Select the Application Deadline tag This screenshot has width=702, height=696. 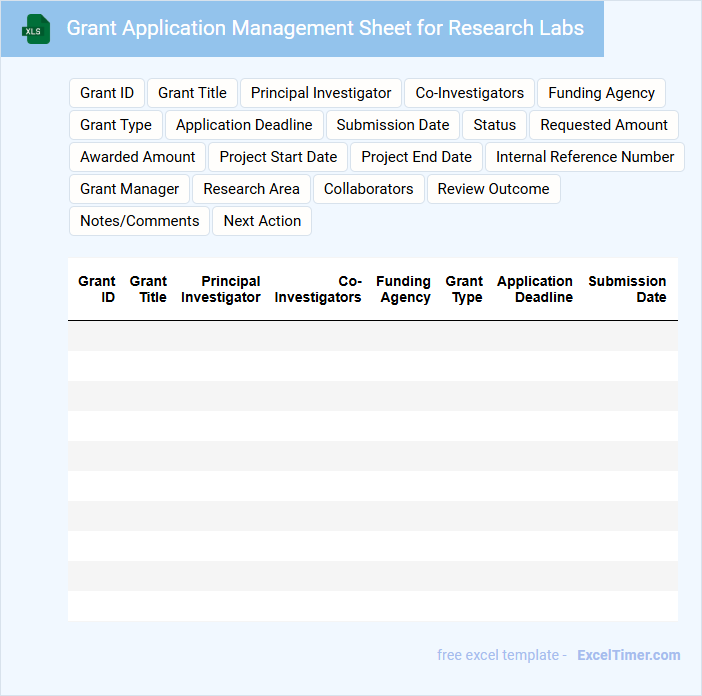click(244, 125)
